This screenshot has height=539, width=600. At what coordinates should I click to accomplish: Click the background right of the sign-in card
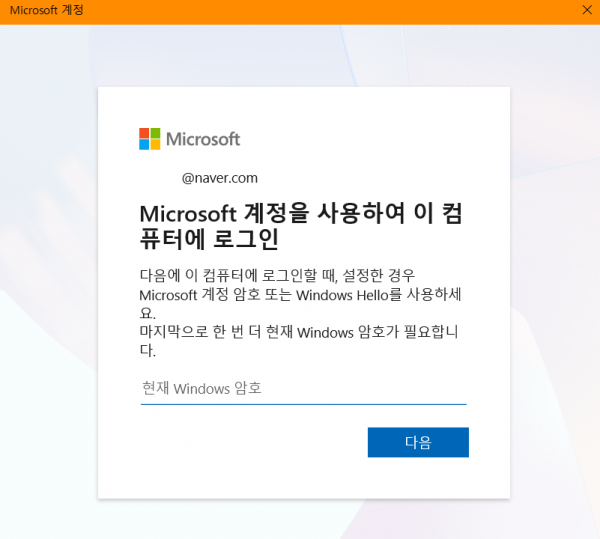click(x=555, y=300)
